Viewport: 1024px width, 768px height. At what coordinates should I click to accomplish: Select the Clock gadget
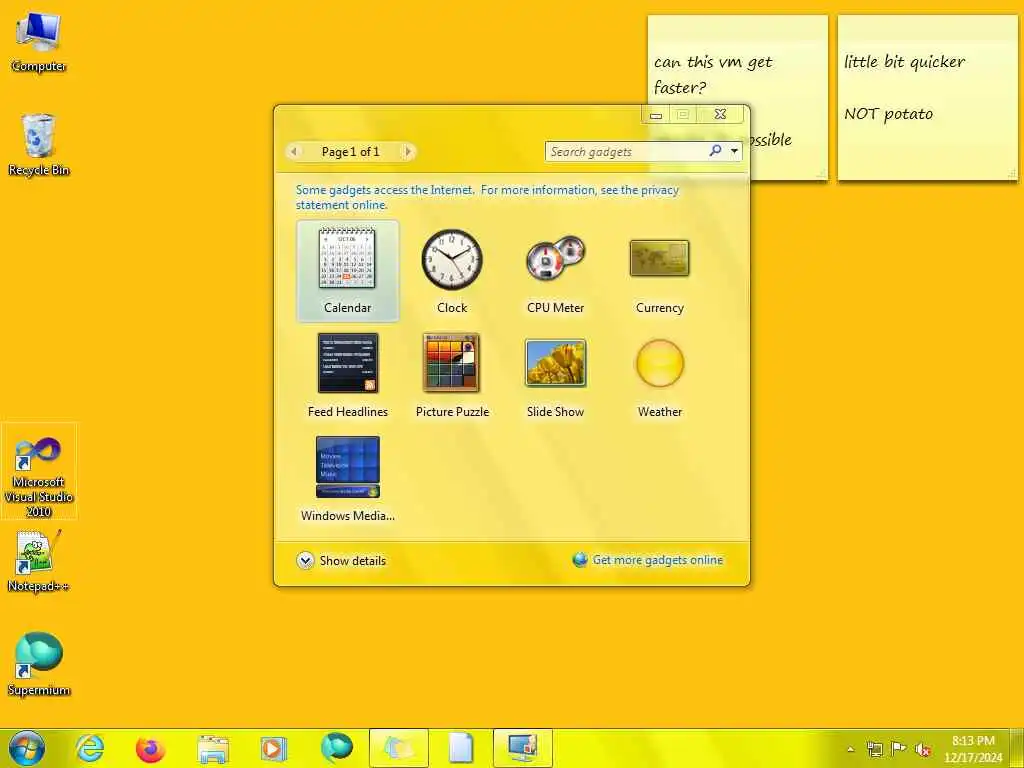pyautogui.click(x=452, y=271)
